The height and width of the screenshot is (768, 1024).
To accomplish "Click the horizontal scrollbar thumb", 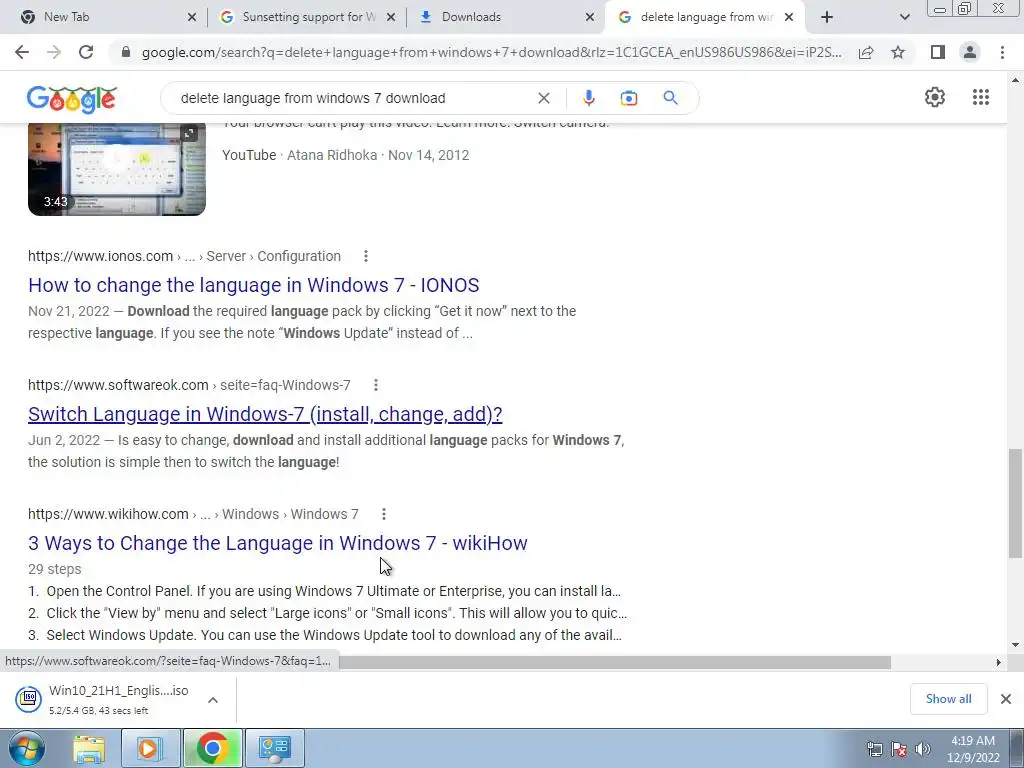I will point(614,662).
